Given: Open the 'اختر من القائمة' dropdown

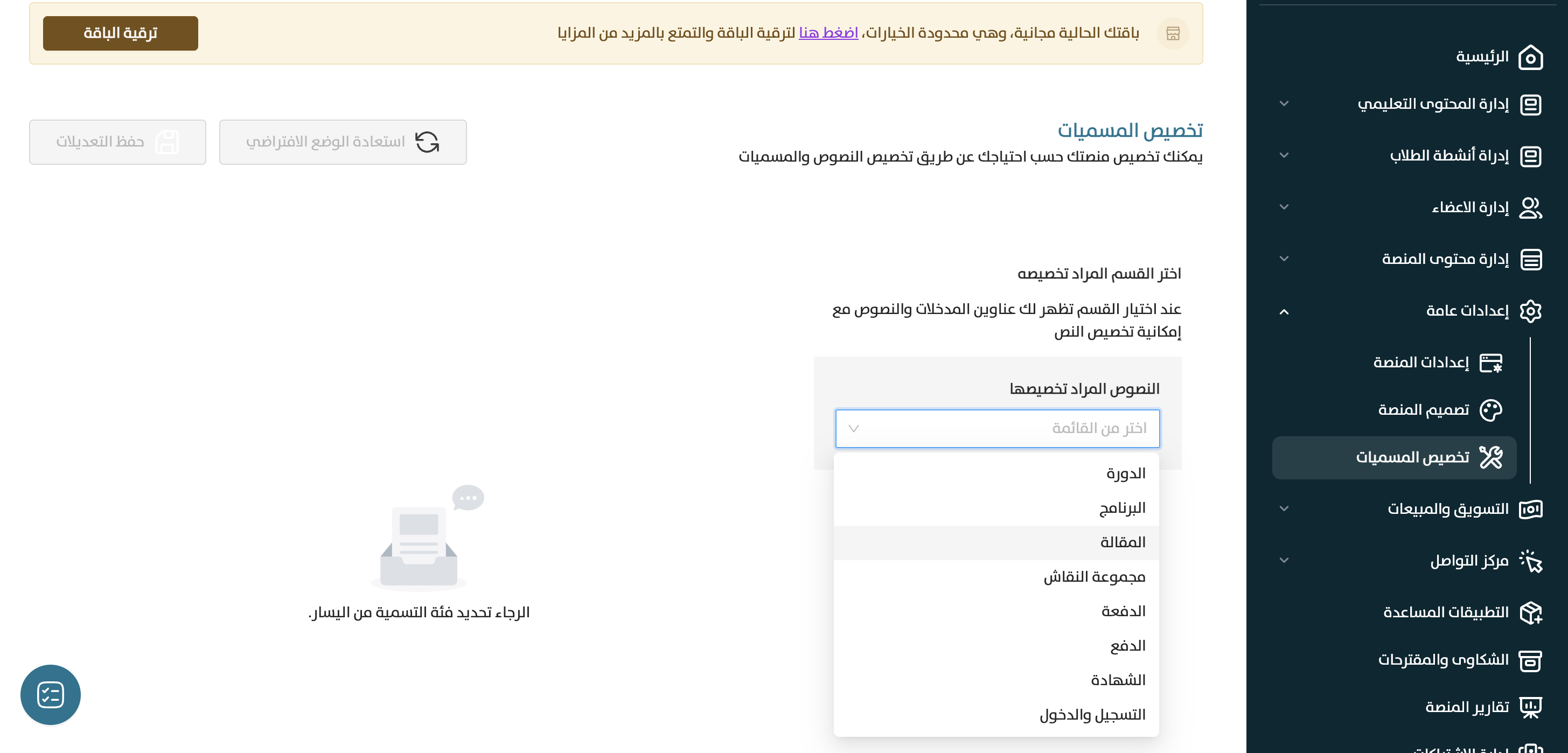Looking at the screenshot, I should click(997, 429).
